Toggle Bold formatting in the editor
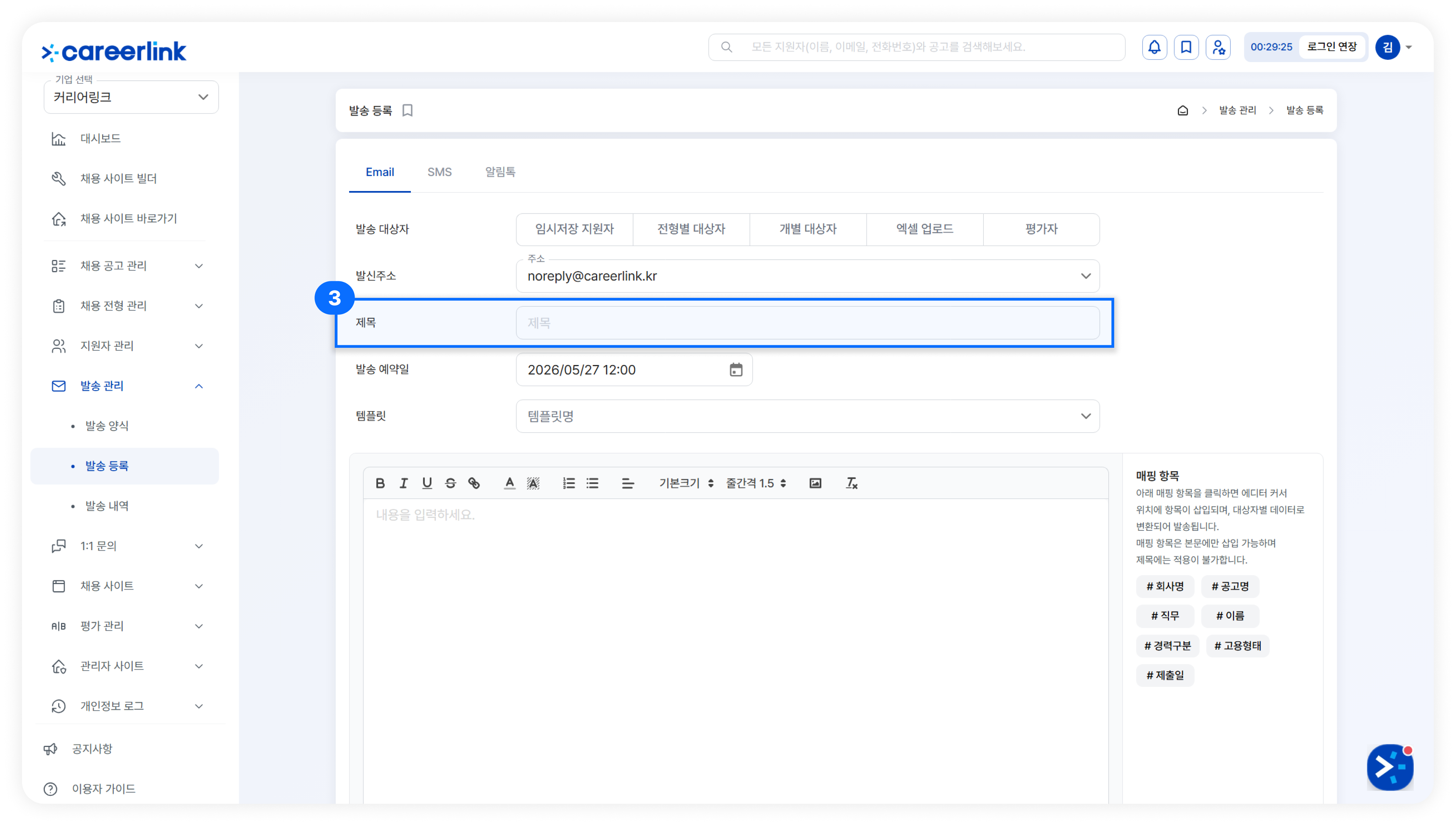This screenshot has height=826, width=1456. coord(380,483)
